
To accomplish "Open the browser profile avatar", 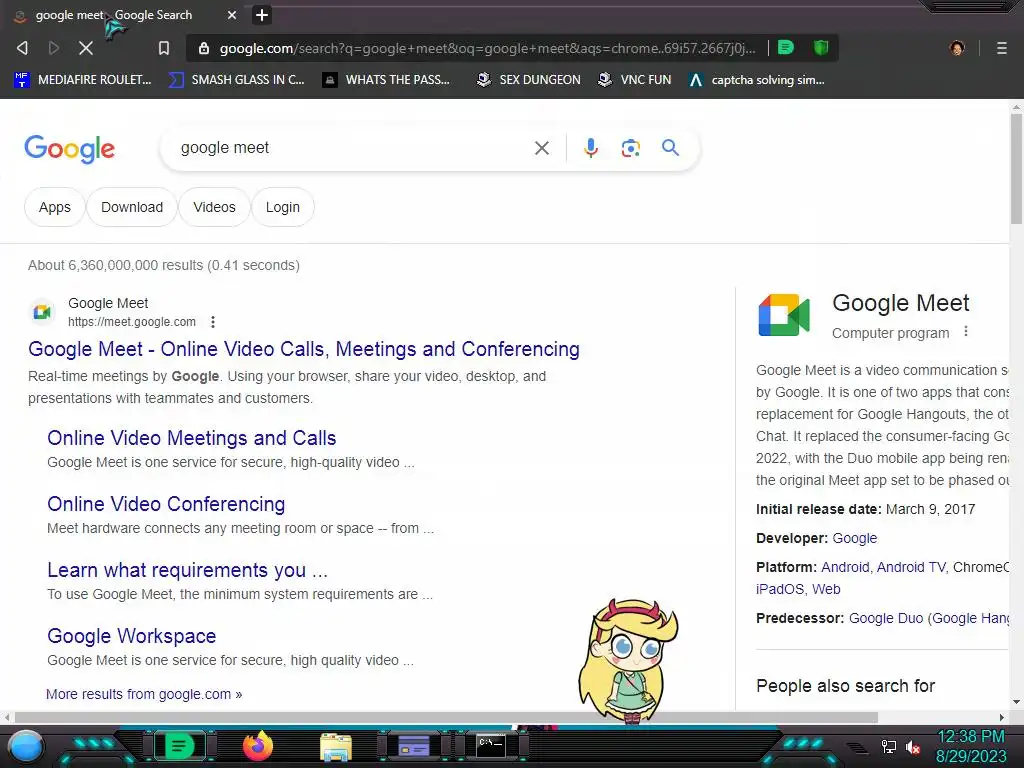I will tap(957, 48).
